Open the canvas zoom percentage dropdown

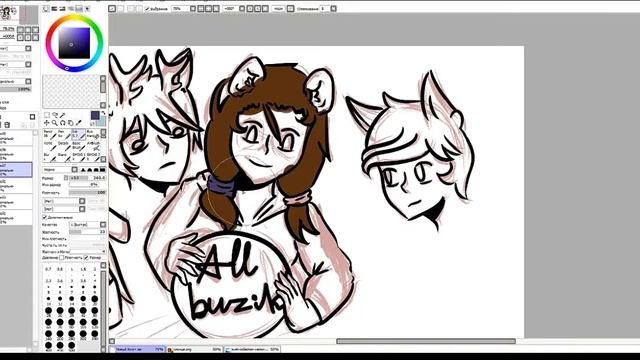[x=193, y=9]
